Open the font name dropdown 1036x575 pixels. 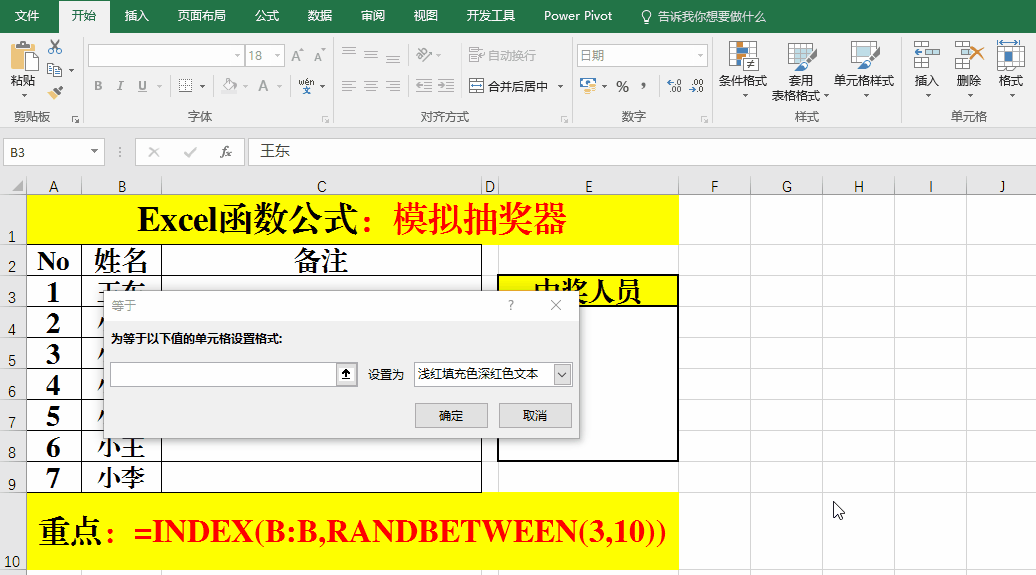click(x=237, y=56)
